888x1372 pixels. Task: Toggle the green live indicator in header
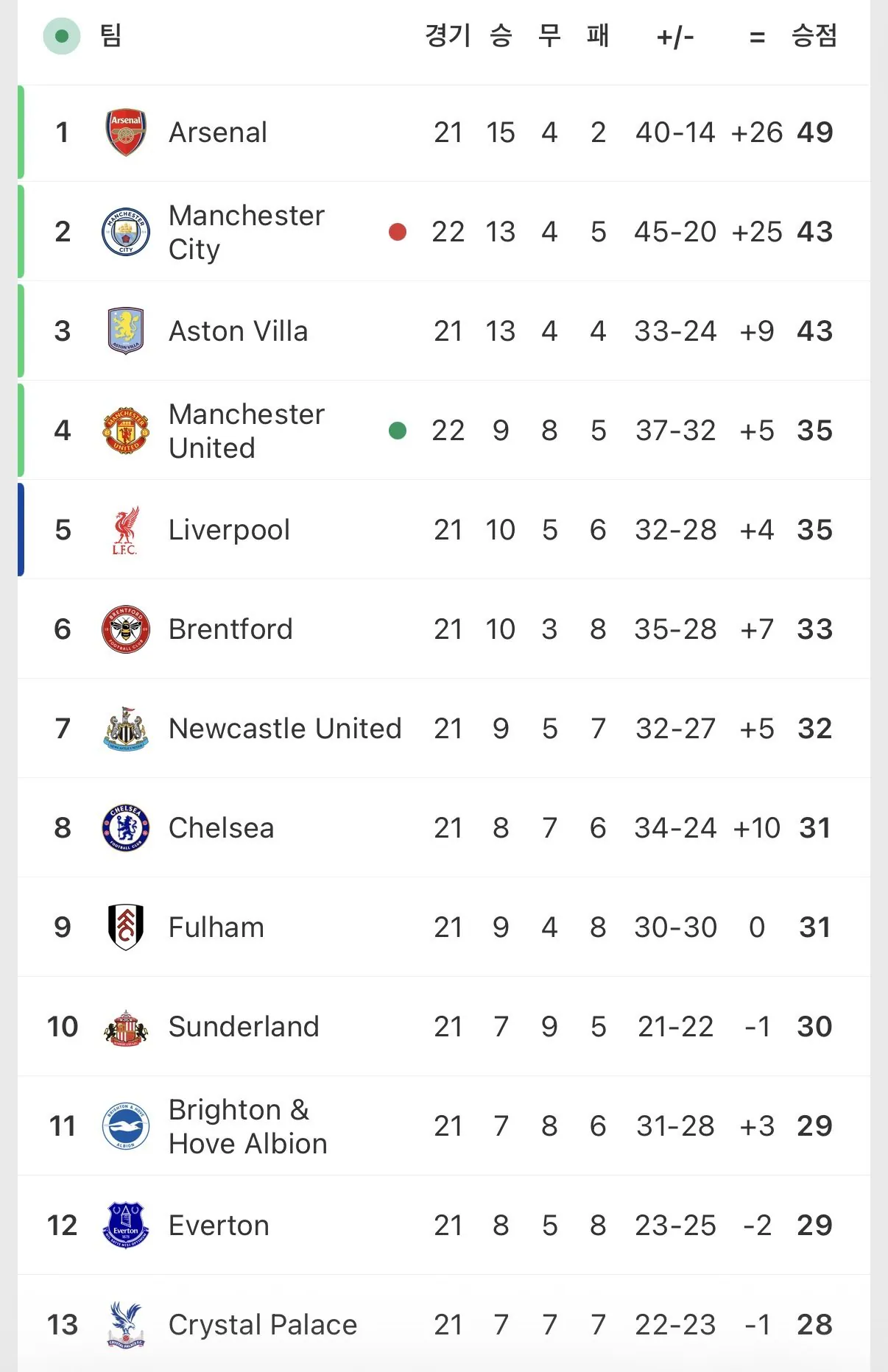pyautogui.click(x=62, y=36)
